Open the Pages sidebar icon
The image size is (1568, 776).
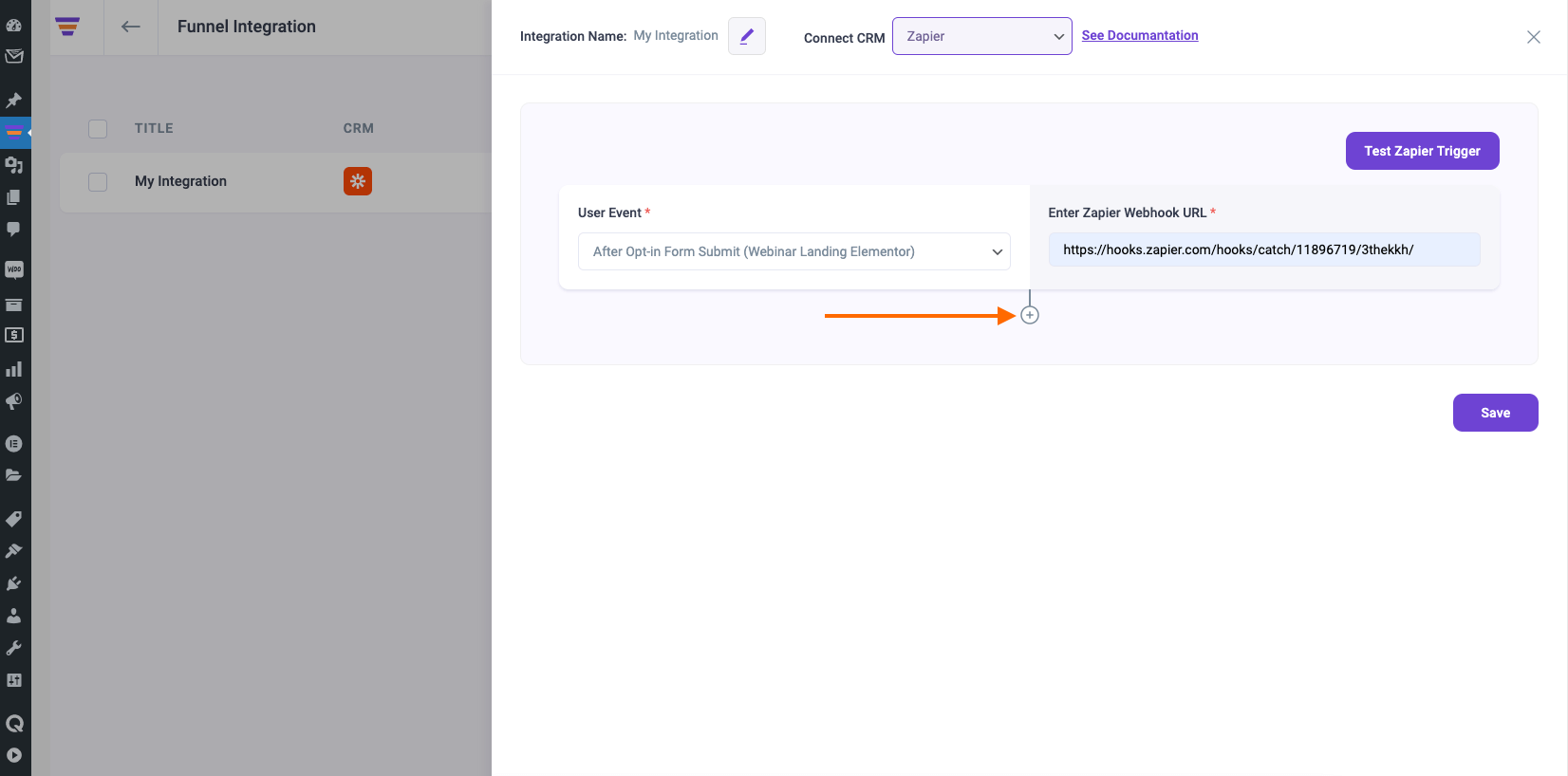tap(14, 197)
